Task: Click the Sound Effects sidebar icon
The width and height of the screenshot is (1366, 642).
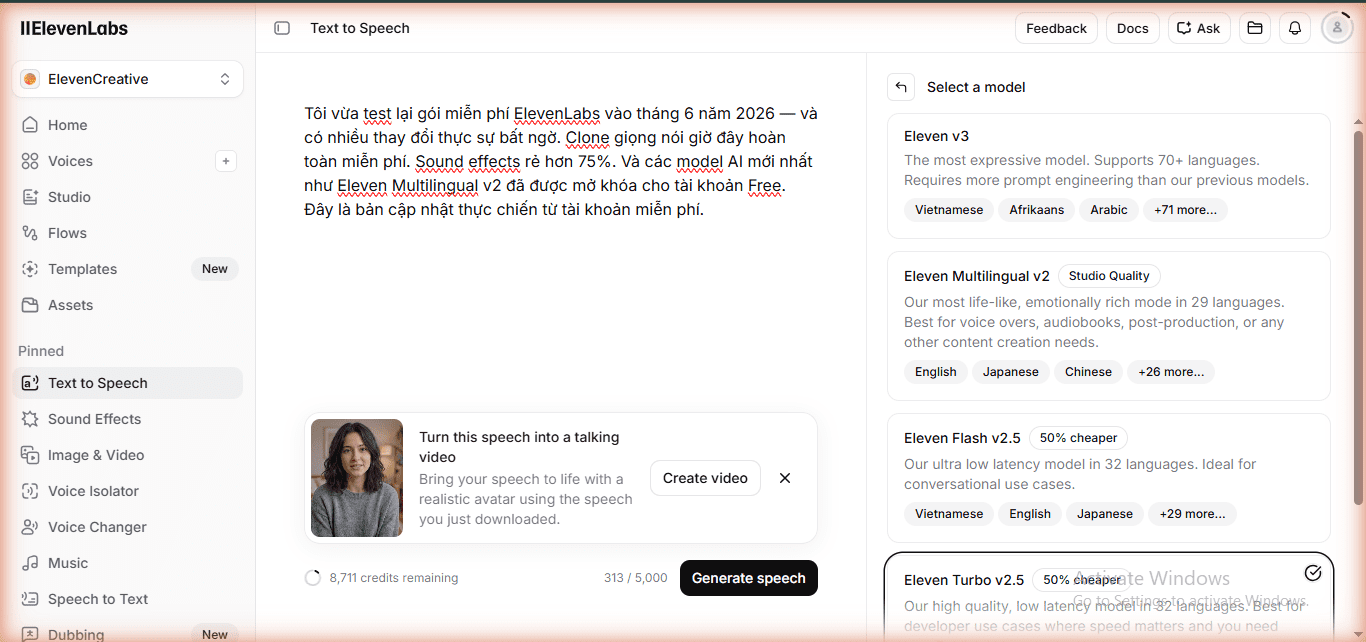Action: [30, 419]
